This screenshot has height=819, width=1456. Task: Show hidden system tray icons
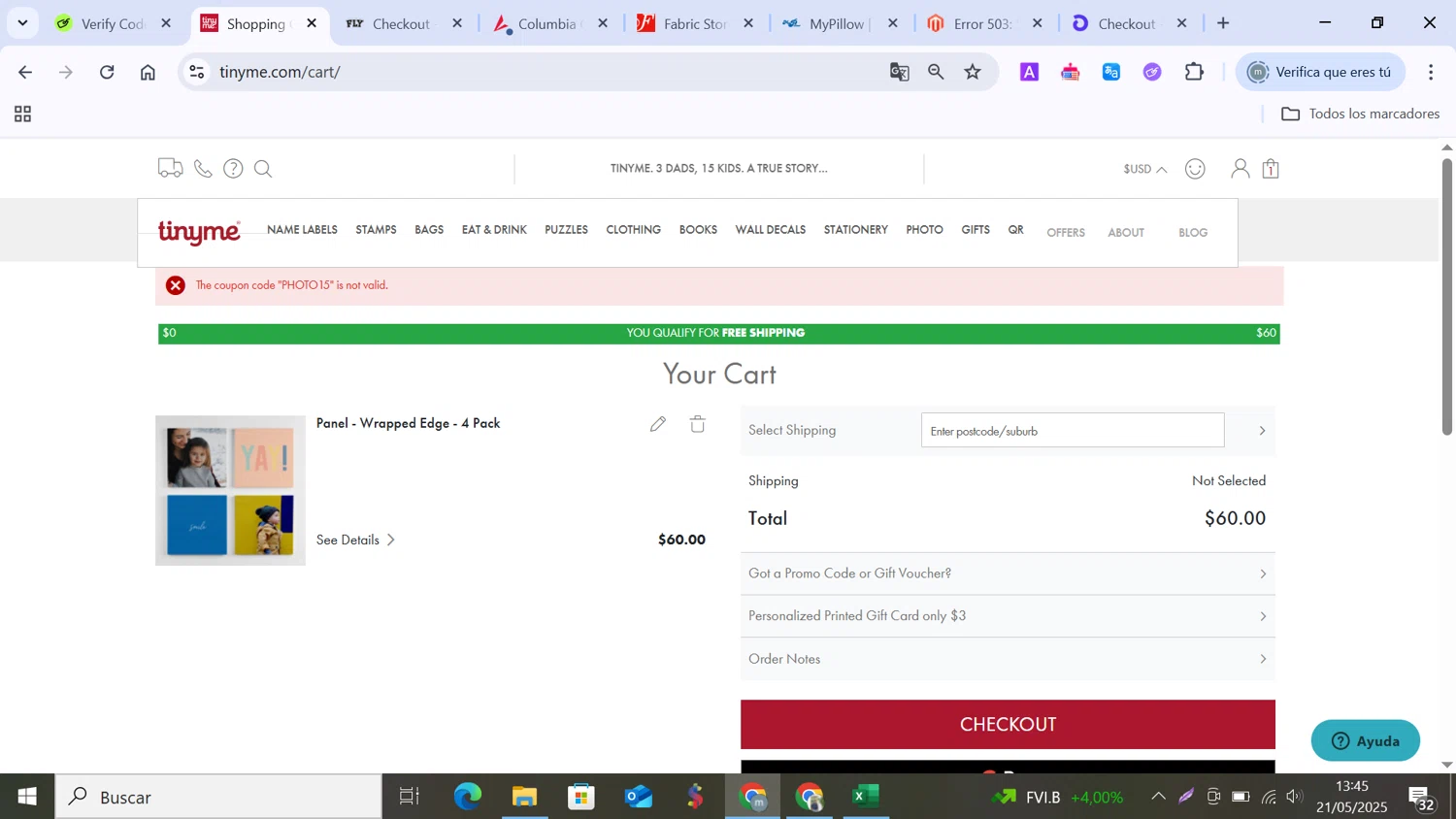click(x=1158, y=797)
